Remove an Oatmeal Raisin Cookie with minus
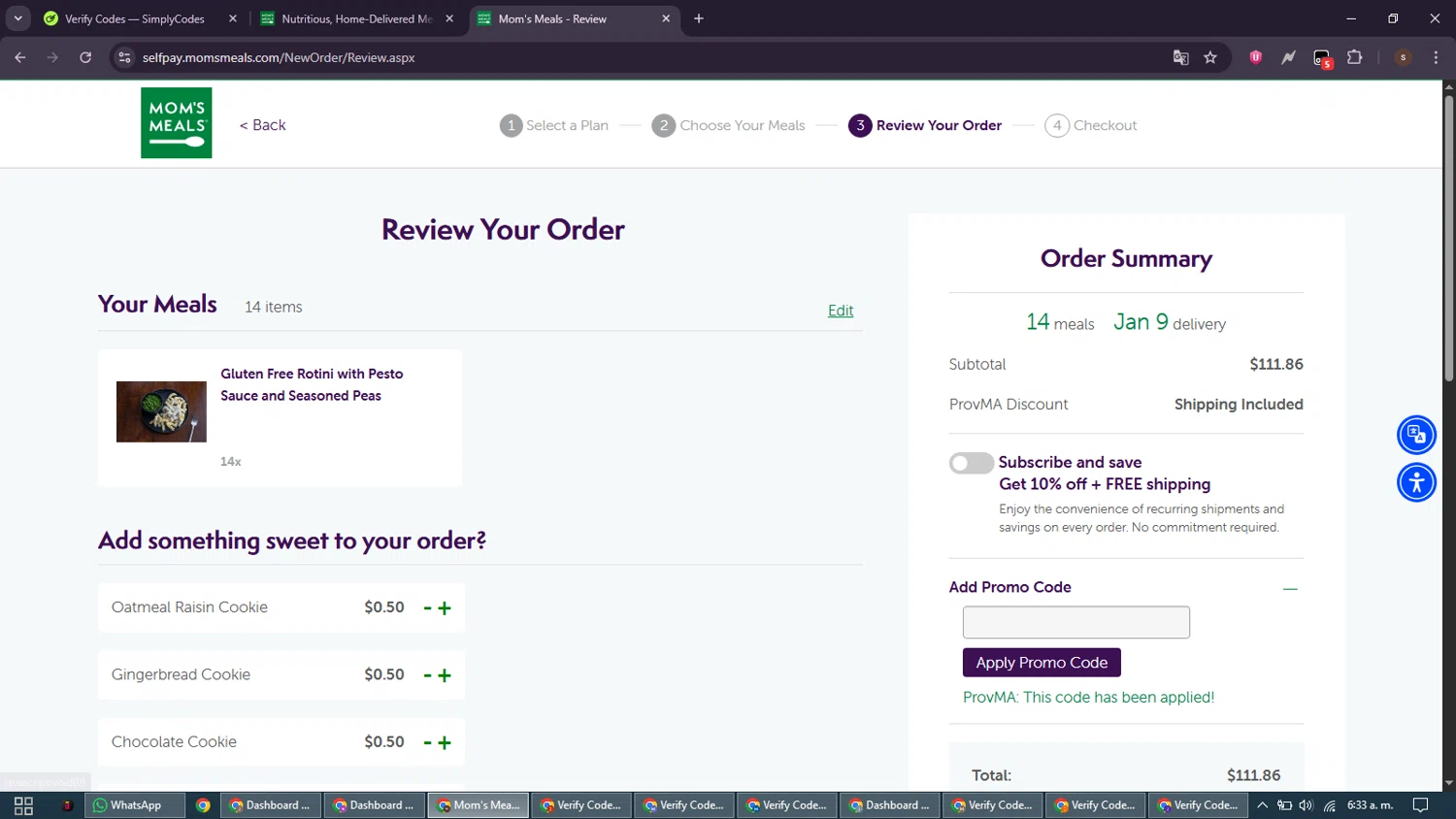1456x819 pixels. click(427, 608)
